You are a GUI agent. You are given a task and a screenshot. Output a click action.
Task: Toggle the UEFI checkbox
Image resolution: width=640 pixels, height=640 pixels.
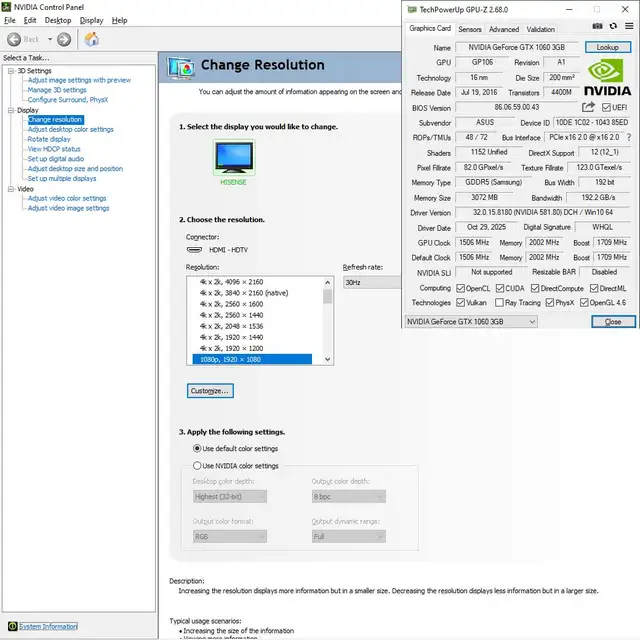coord(606,107)
